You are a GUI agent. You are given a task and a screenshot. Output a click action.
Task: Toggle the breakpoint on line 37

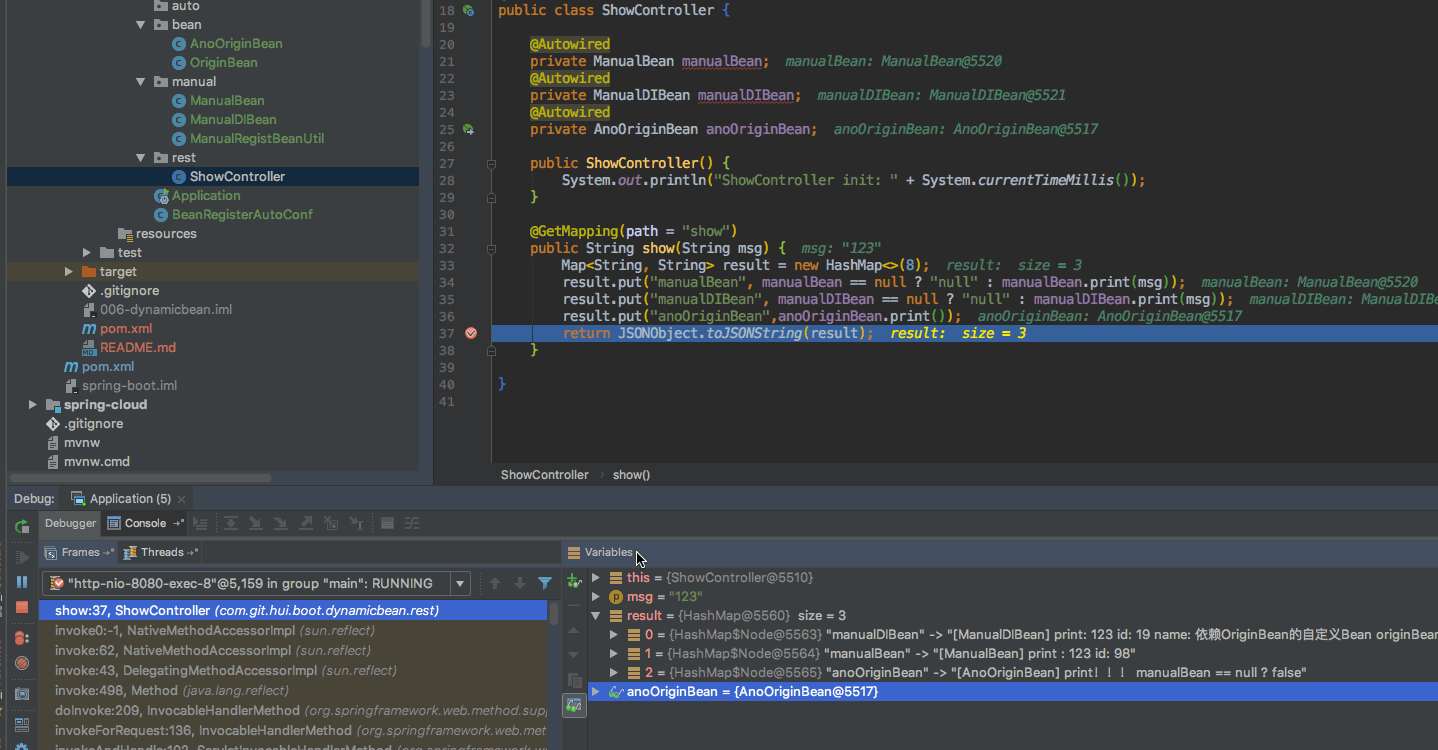(471, 334)
